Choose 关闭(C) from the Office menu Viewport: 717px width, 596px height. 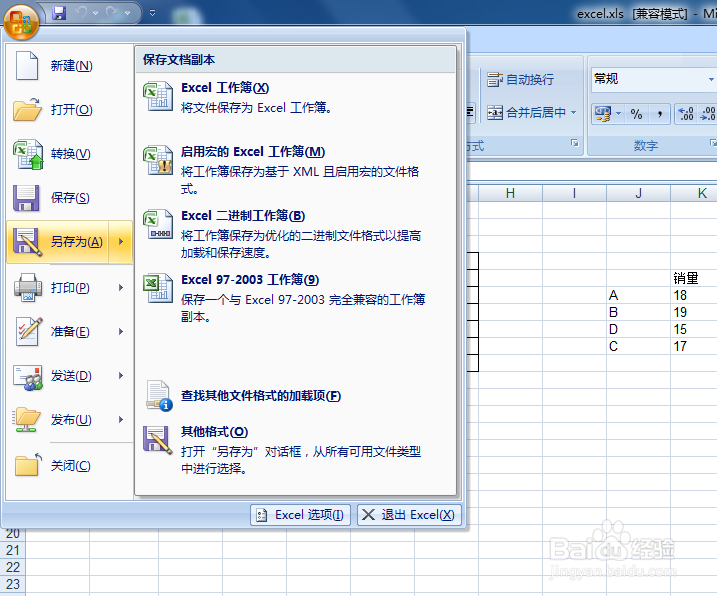pyautogui.click(x=70, y=466)
